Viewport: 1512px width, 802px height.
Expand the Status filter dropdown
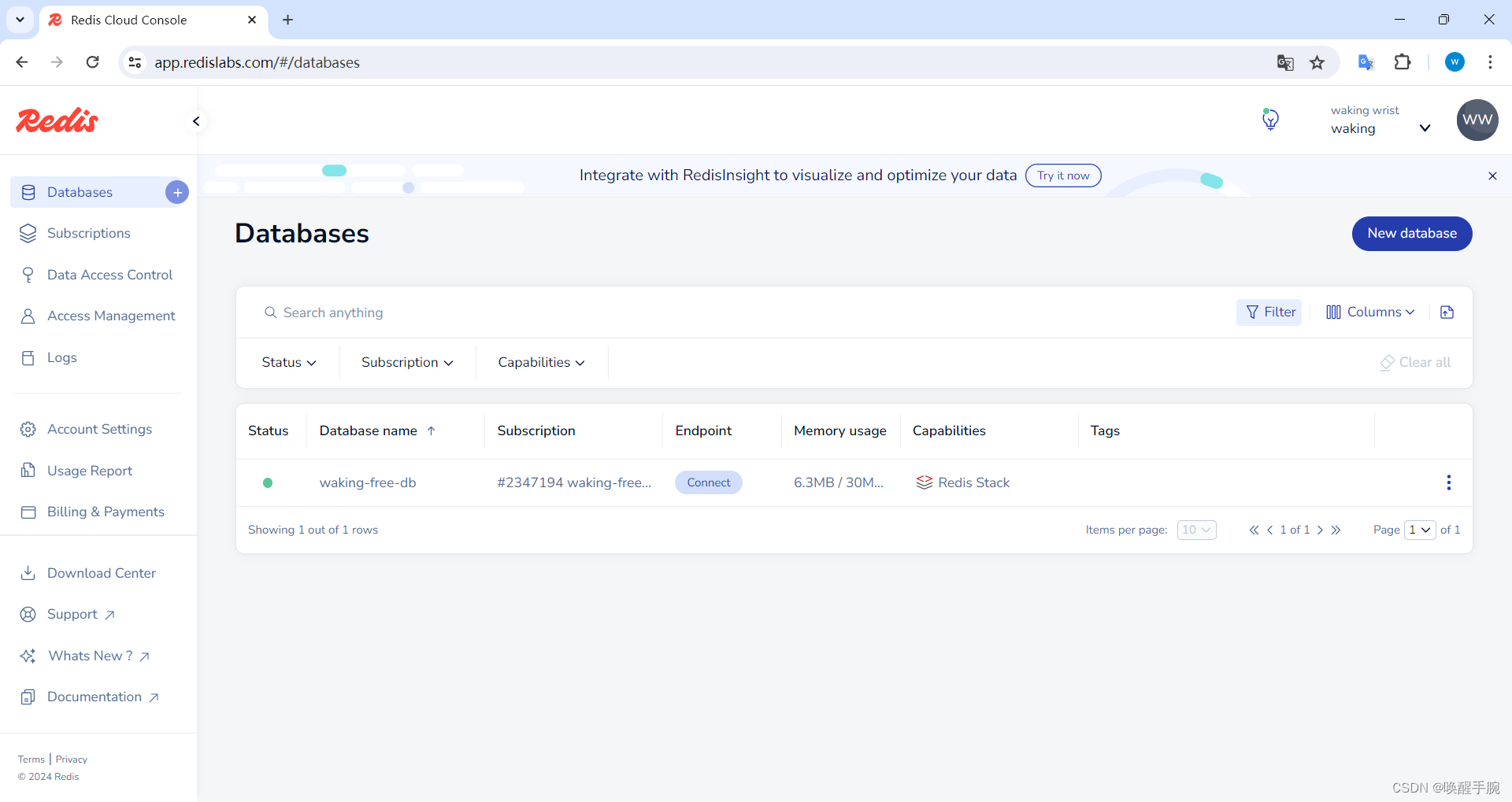tap(288, 363)
